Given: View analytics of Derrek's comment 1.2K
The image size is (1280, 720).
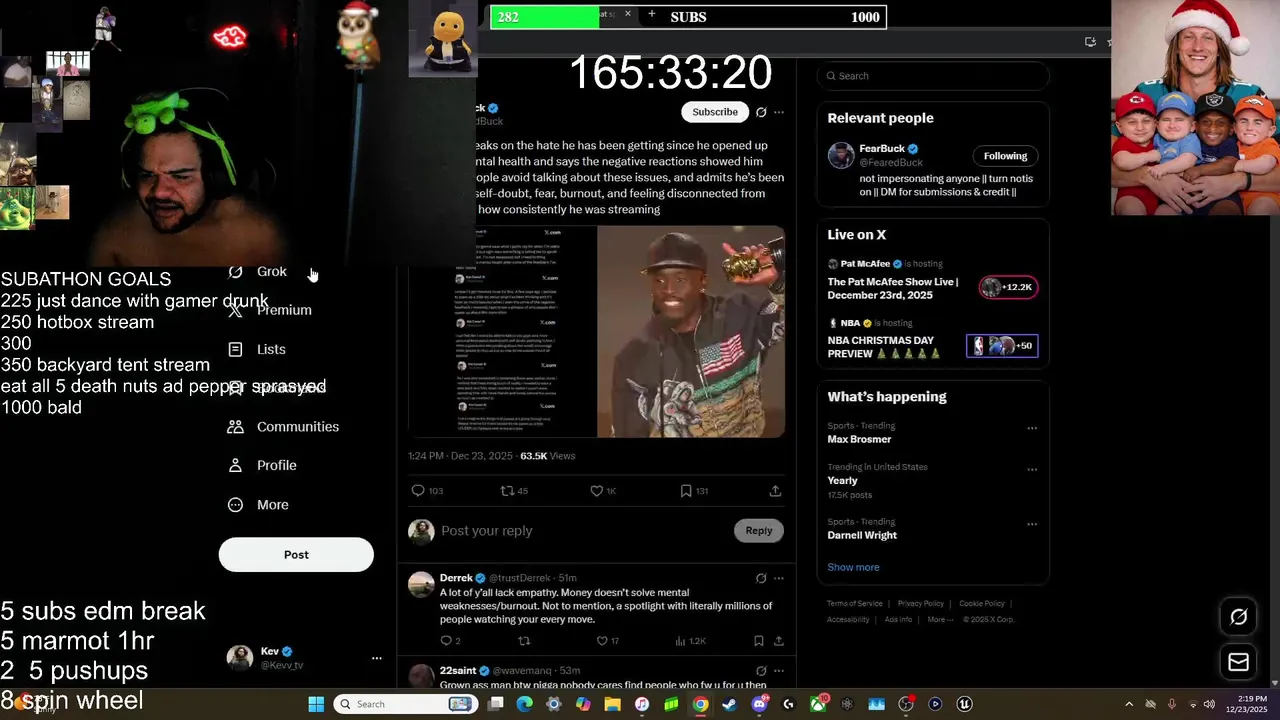Looking at the screenshot, I should (x=691, y=641).
